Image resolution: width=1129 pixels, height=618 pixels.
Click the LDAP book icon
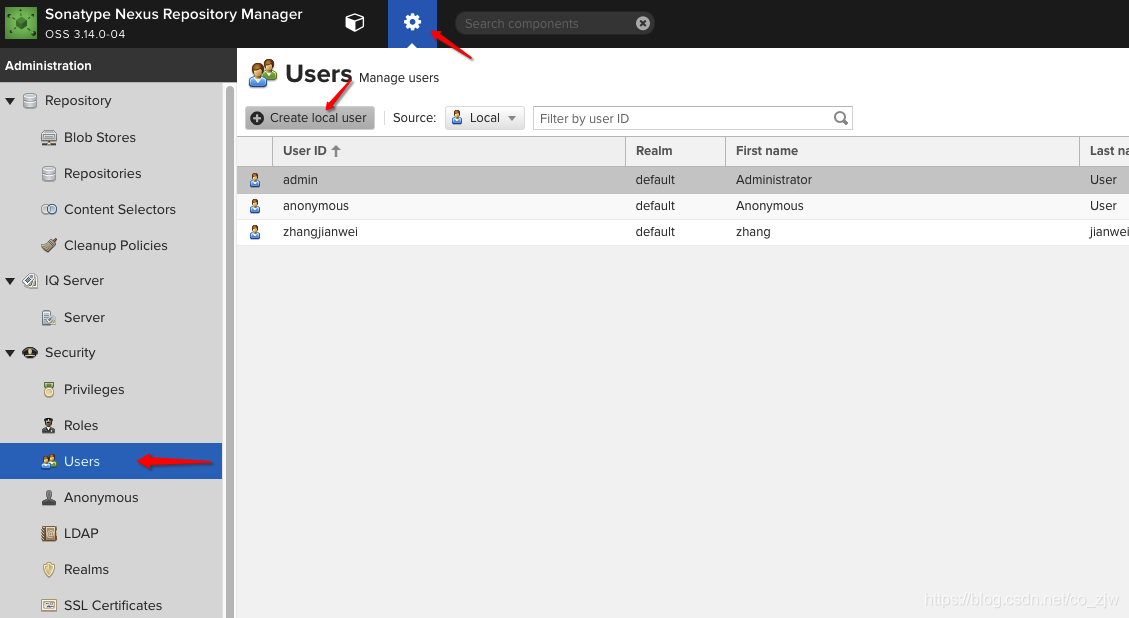click(x=49, y=534)
